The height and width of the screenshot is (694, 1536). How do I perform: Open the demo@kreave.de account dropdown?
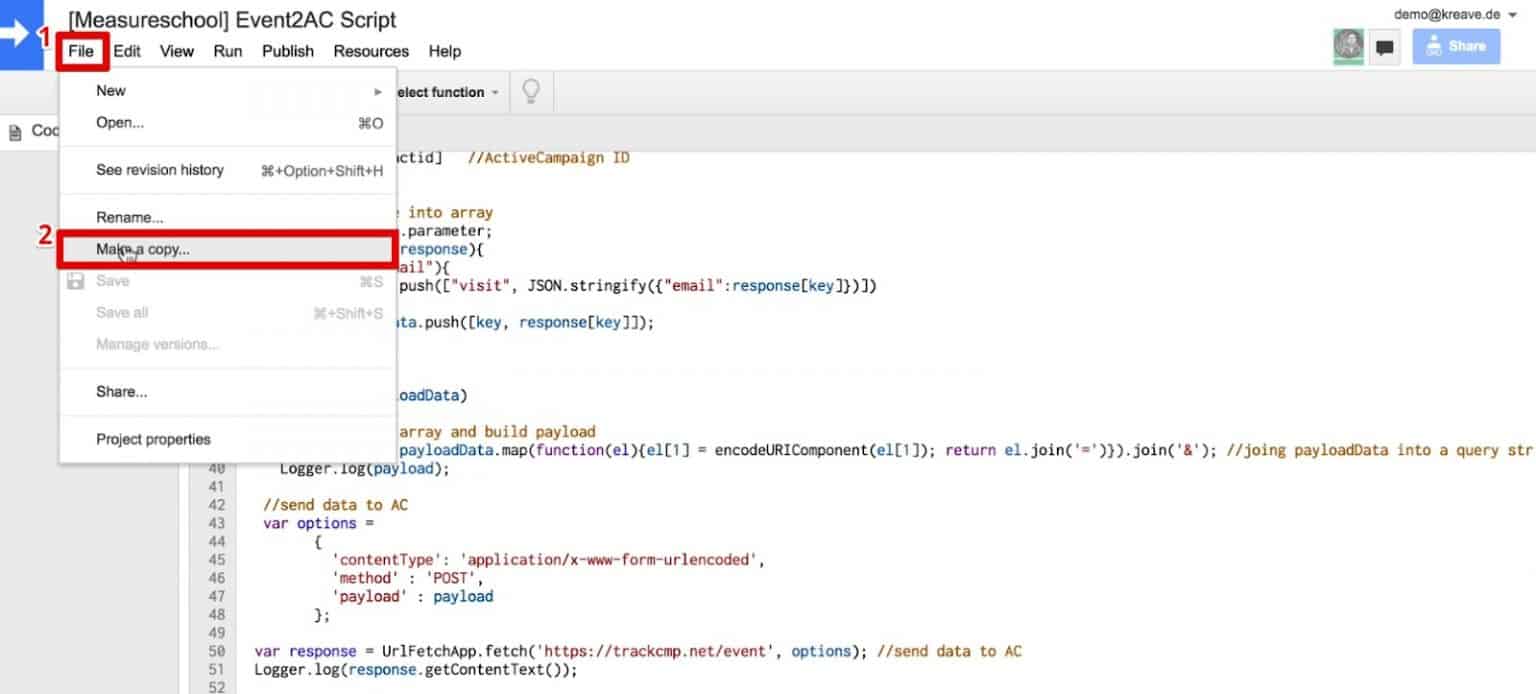point(1447,14)
